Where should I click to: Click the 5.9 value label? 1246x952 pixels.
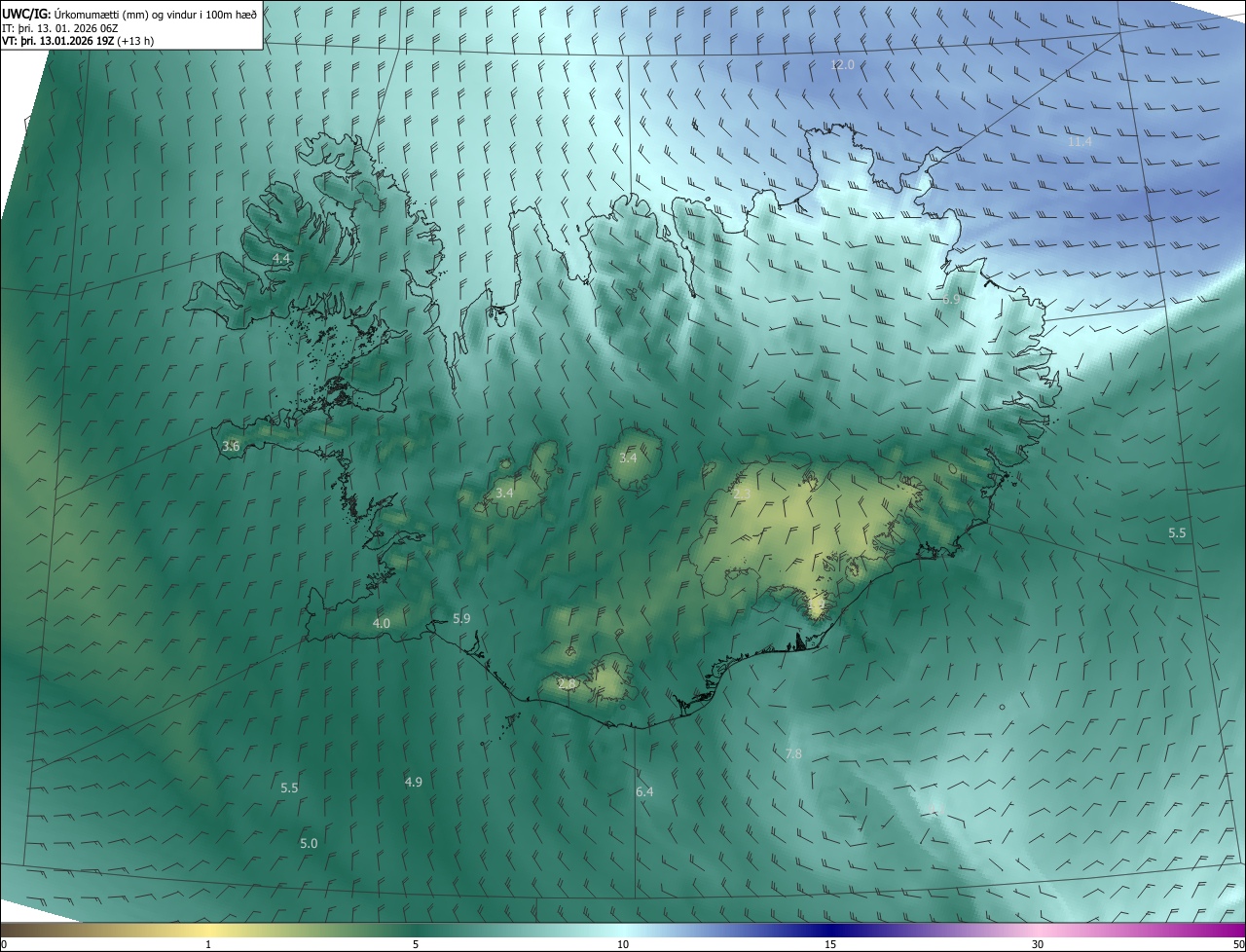point(461,618)
